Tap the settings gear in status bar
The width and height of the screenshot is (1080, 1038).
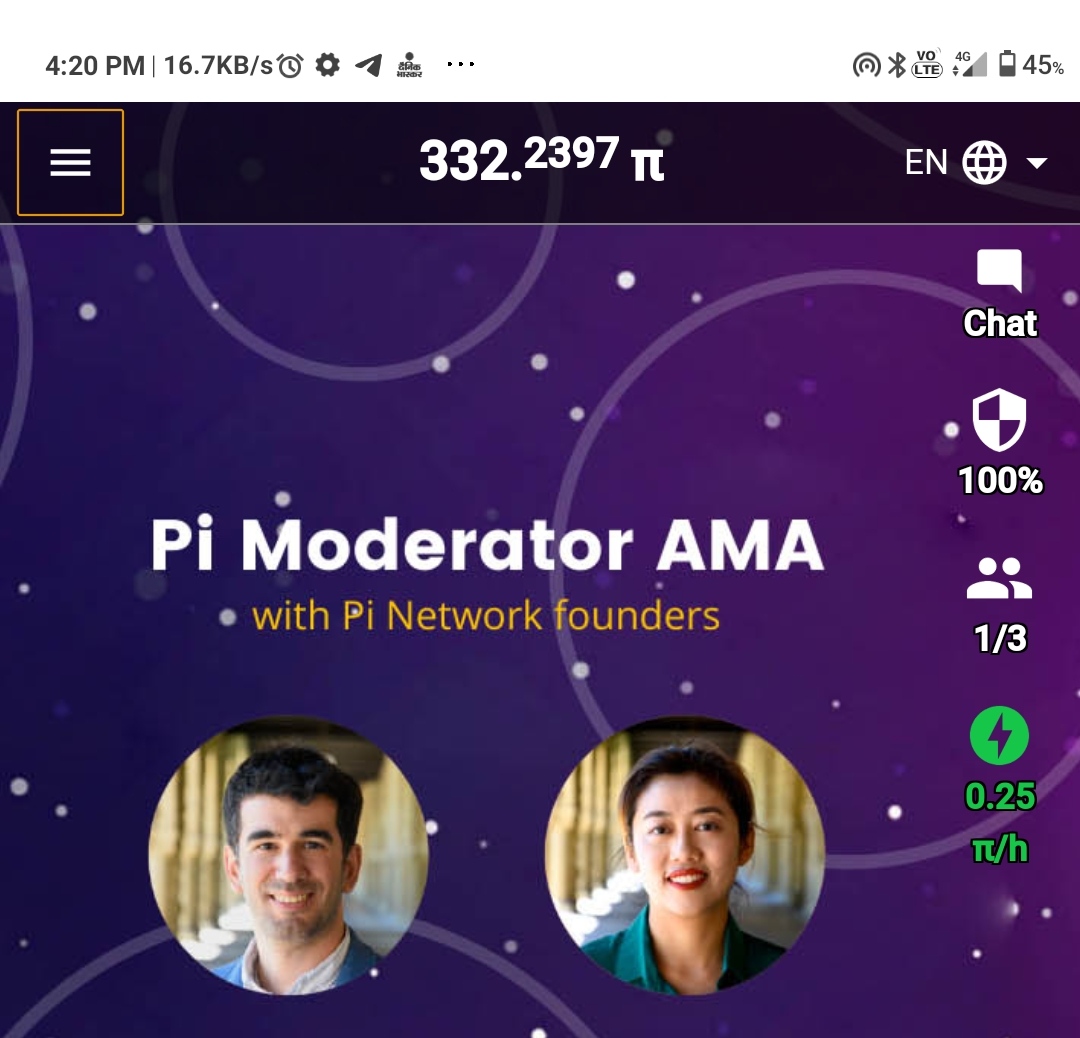pyautogui.click(x=327, y=65)
